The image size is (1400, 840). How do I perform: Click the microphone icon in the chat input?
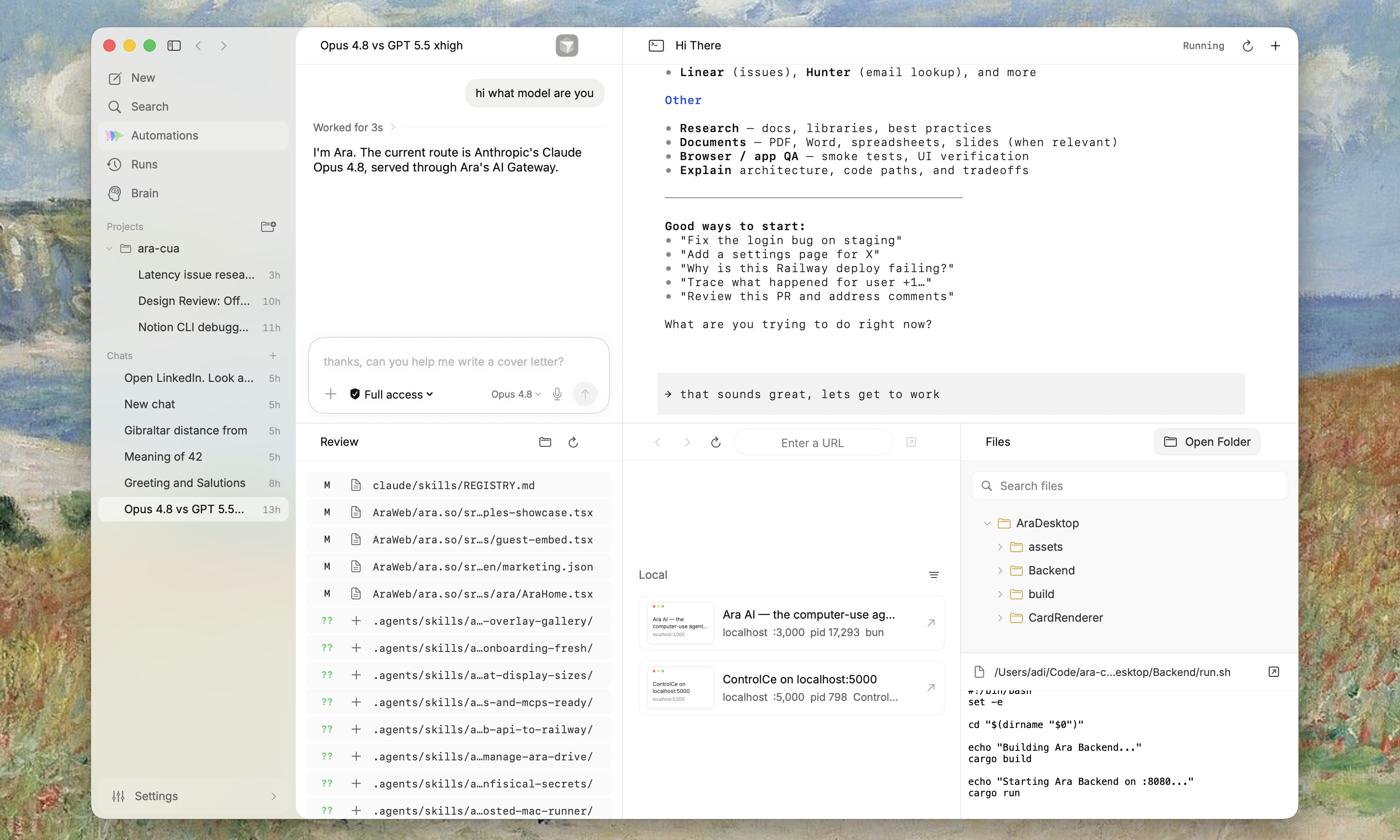pyautogui.click(x=557, y=394)
